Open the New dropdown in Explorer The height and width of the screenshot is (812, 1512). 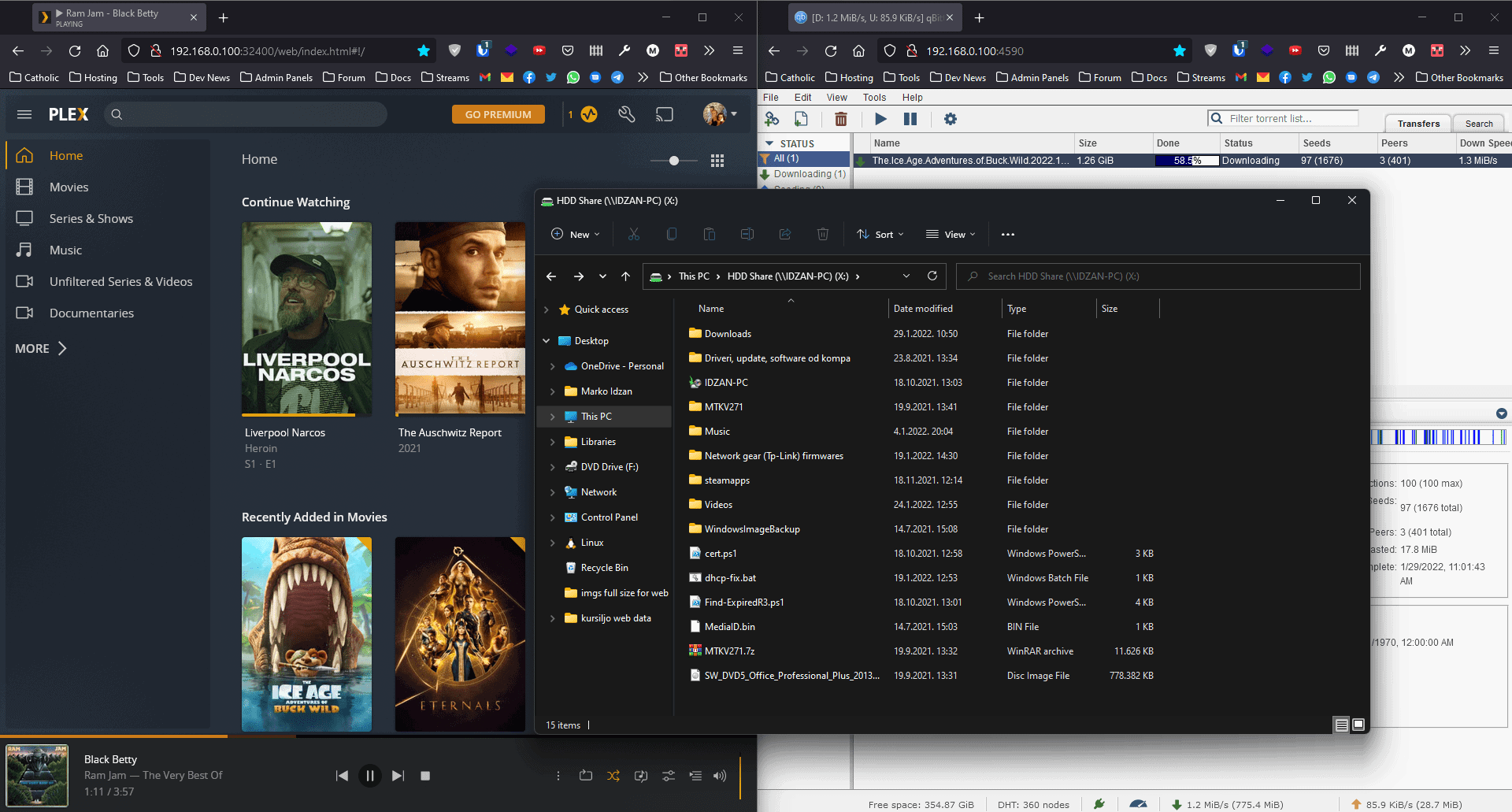(576, 235)
